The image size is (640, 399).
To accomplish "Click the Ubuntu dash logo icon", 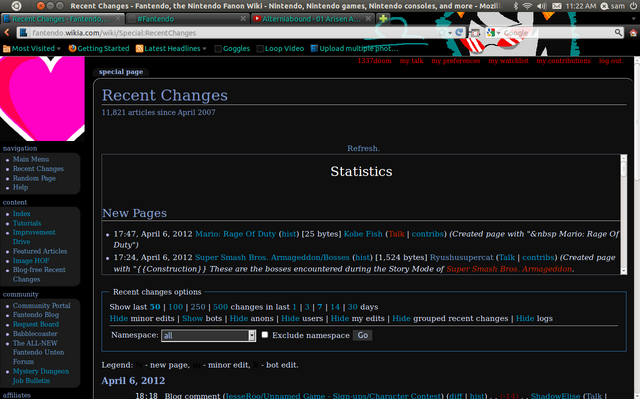I will pos(16,6).
